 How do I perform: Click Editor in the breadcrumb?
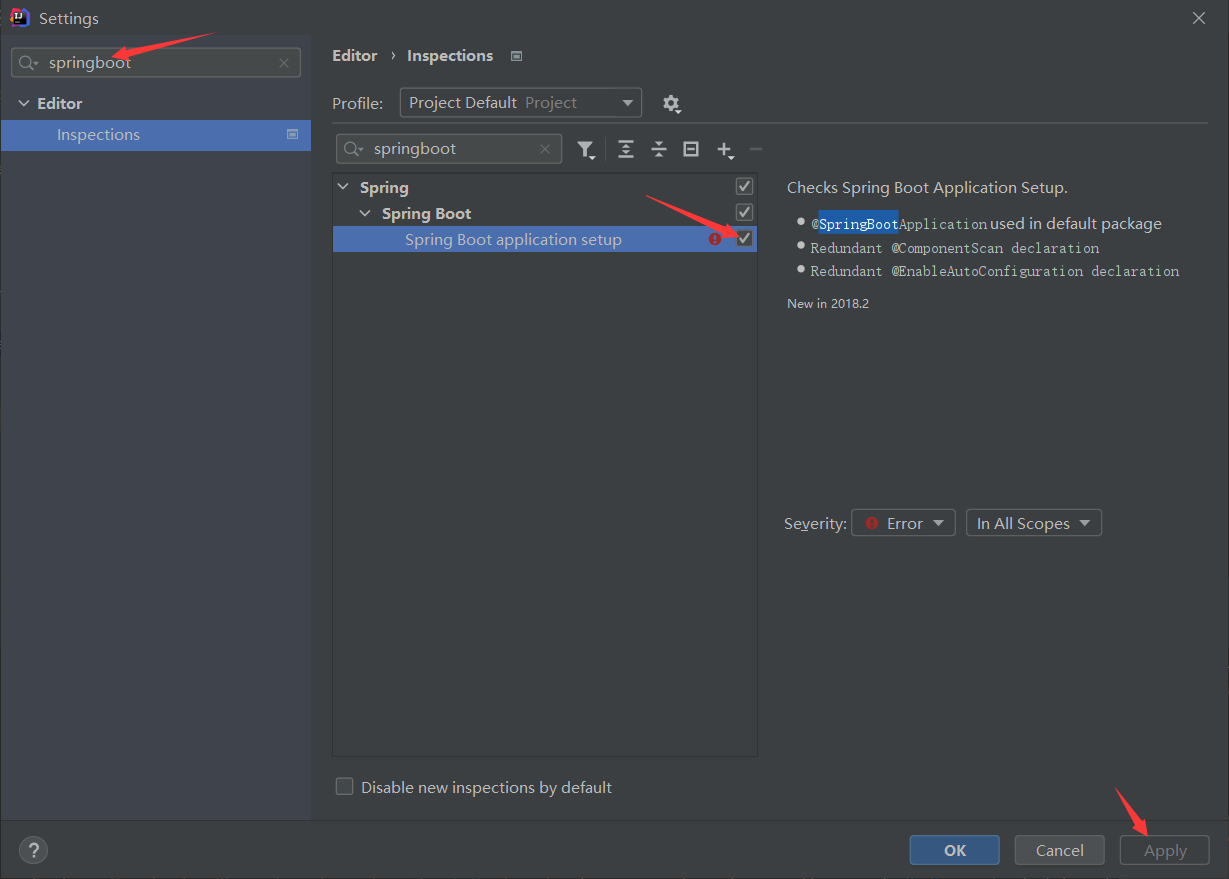[355, 56]
